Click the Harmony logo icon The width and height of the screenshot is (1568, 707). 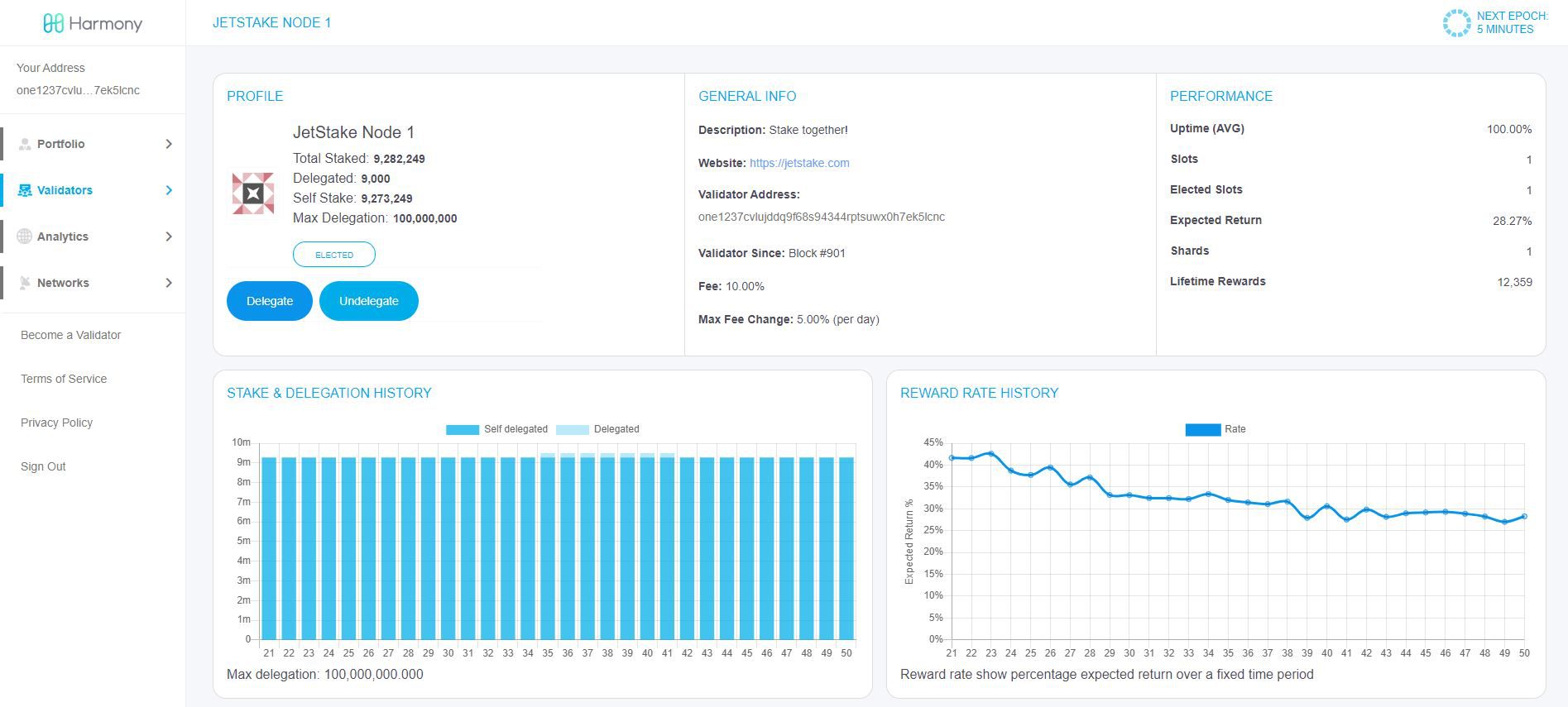tap(53, 23)
